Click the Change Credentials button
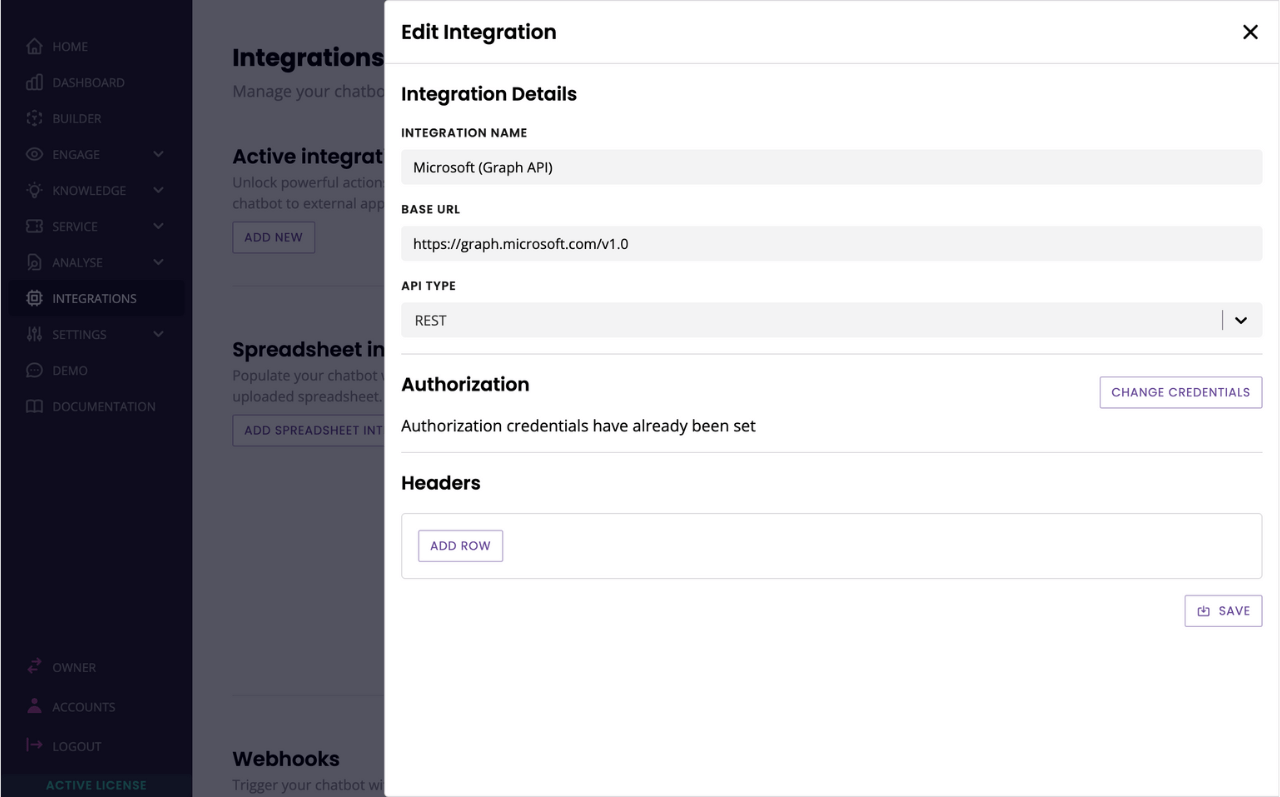This screenshot has width=1280, height=797. pos(1180,392)
